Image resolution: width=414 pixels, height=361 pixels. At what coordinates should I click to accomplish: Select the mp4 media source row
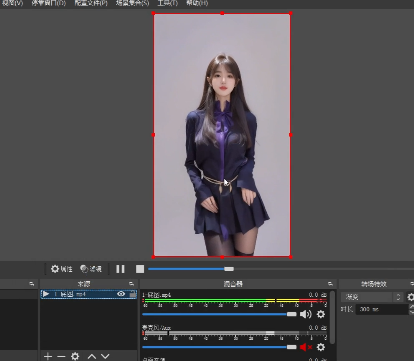[x=89, y=294]
